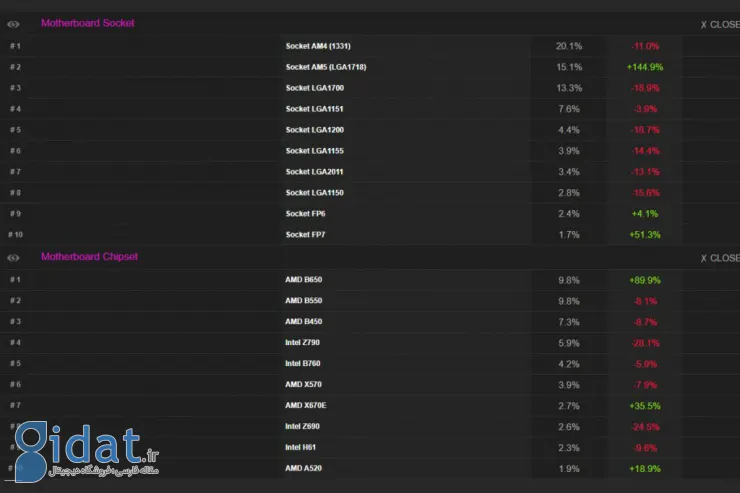Viewport: 740px width, 493px height.
Task: Toggle eye icon beside Motherboard Socket
Action: click(13, 23)
